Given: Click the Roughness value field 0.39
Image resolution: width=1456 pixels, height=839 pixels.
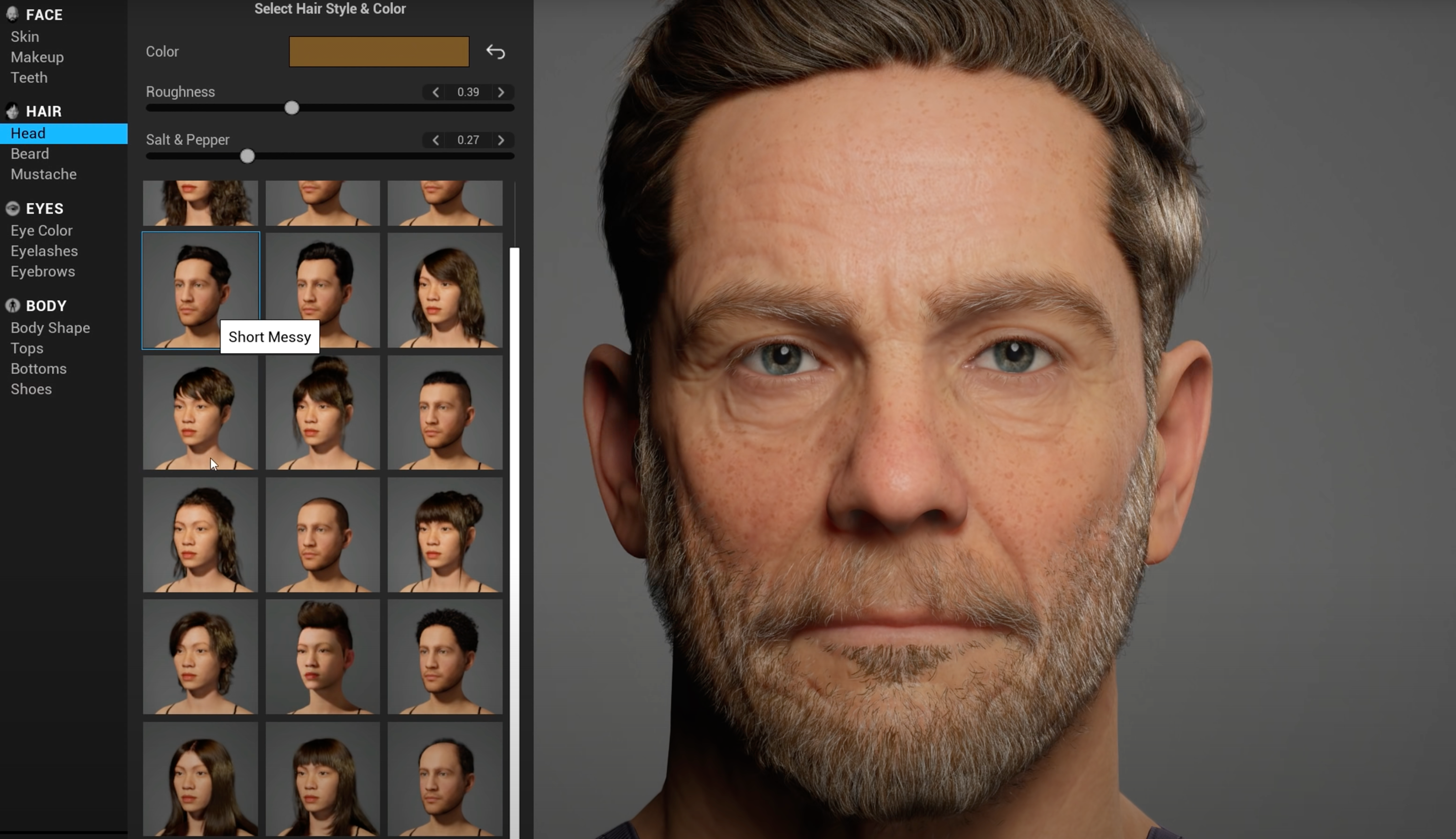Looking at the screenshot, I should coord(468,92).
